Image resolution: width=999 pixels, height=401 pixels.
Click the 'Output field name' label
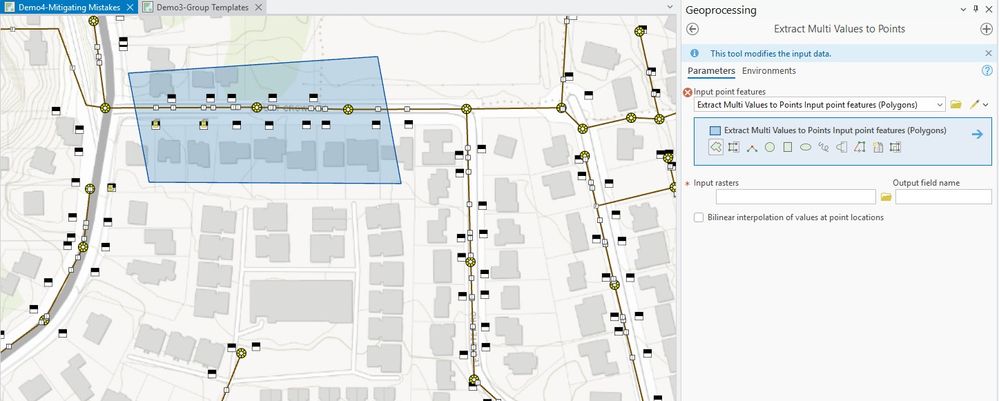point(926,183)
